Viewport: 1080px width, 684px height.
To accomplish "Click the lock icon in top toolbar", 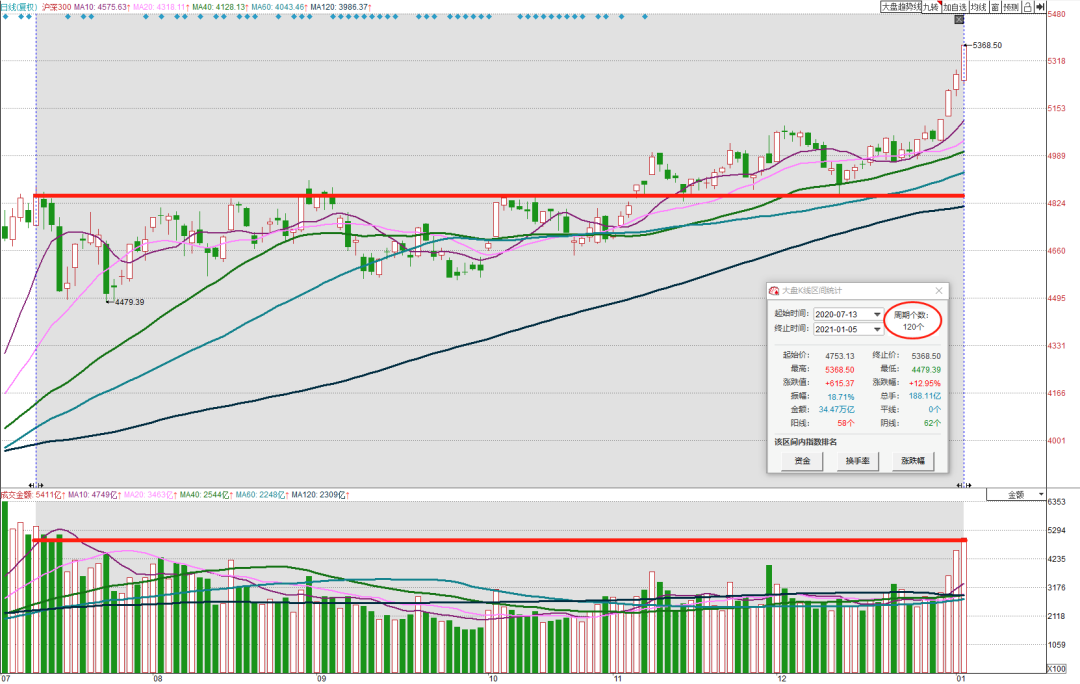I will click(1027, 7).
